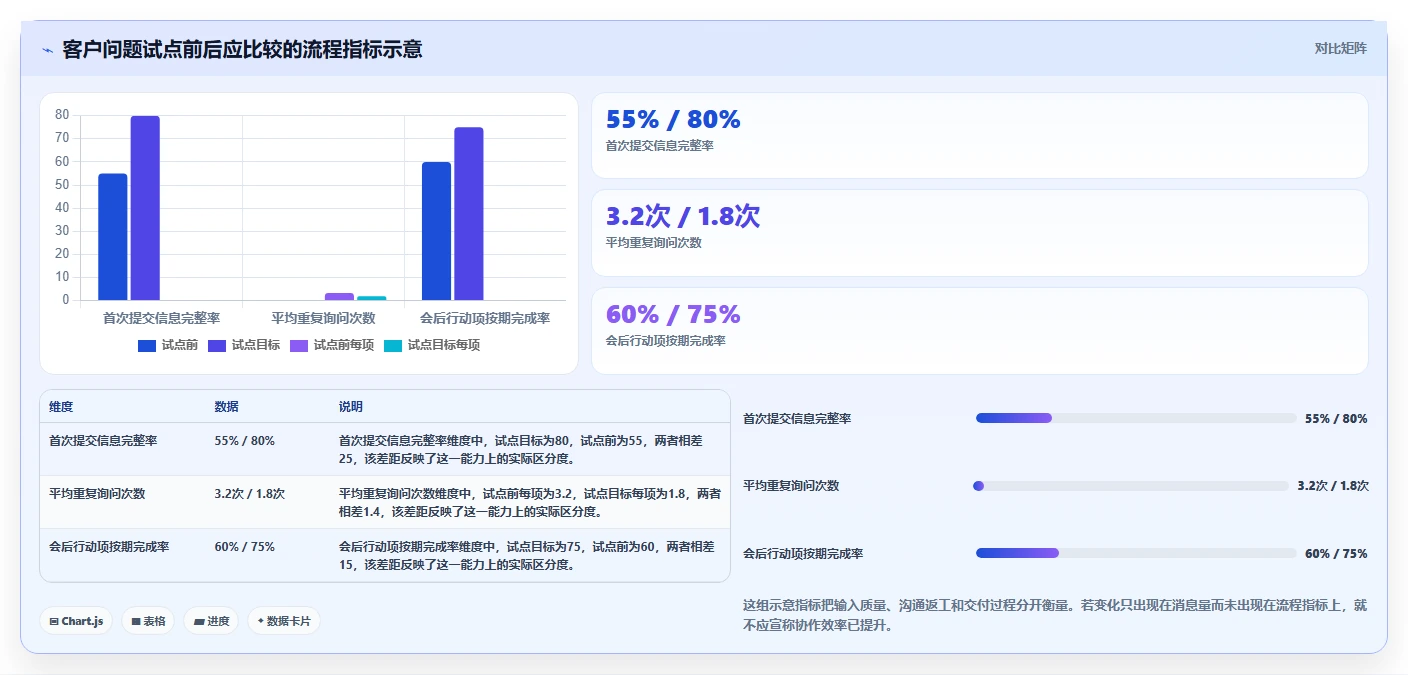Click the 对比矩阵 label in the header
The width and height of the screenshot is (1408, 675).
[1340, 48]
